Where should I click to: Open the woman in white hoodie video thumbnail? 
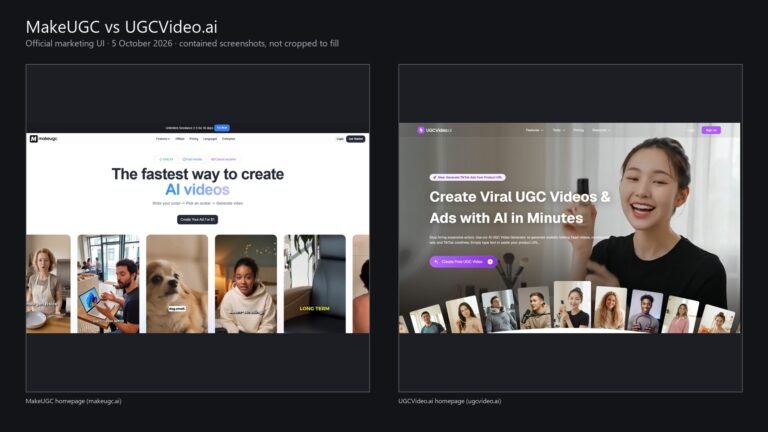[246, 284]
